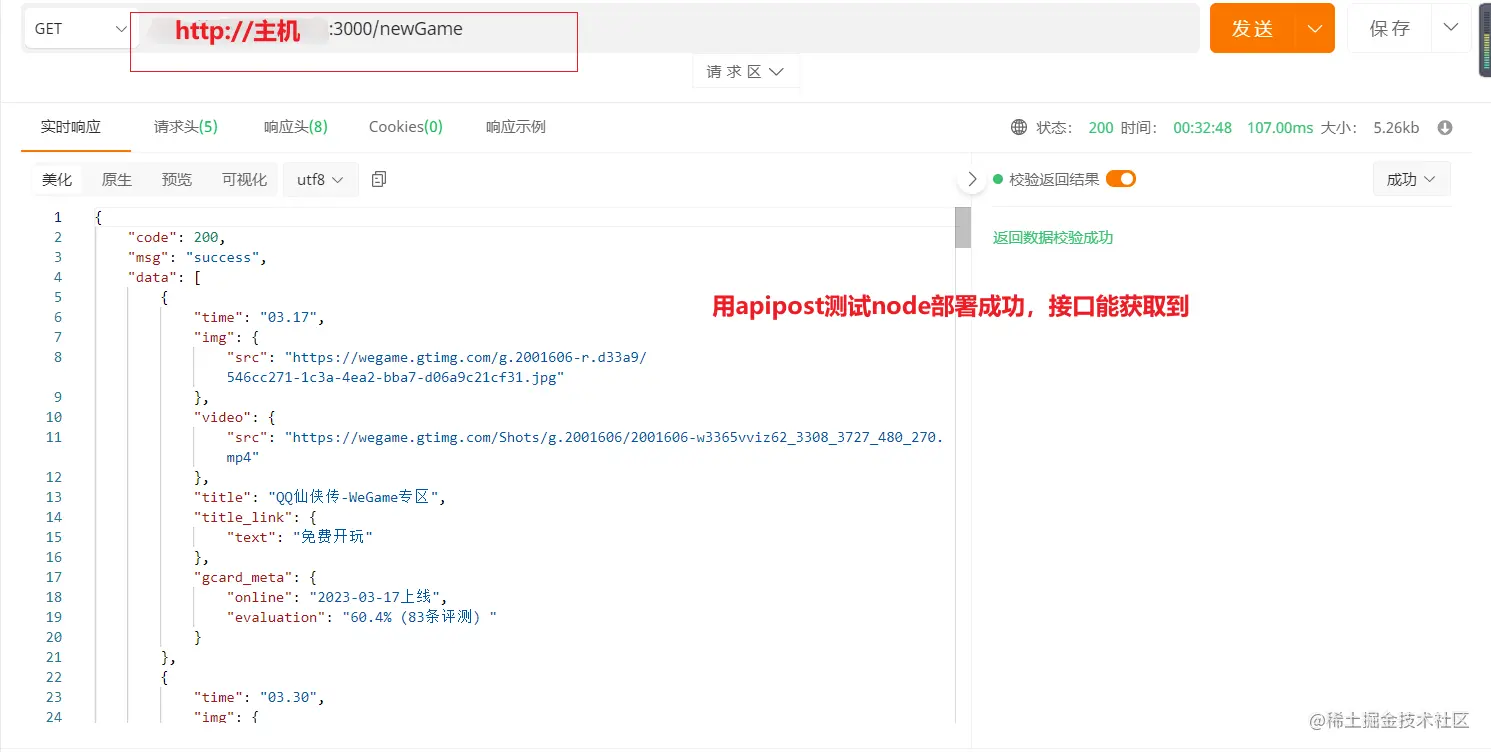This screenshot has height=752, width=1491.
Task: Select the 可视化 visualize view
Action: (x=244, y=180)
